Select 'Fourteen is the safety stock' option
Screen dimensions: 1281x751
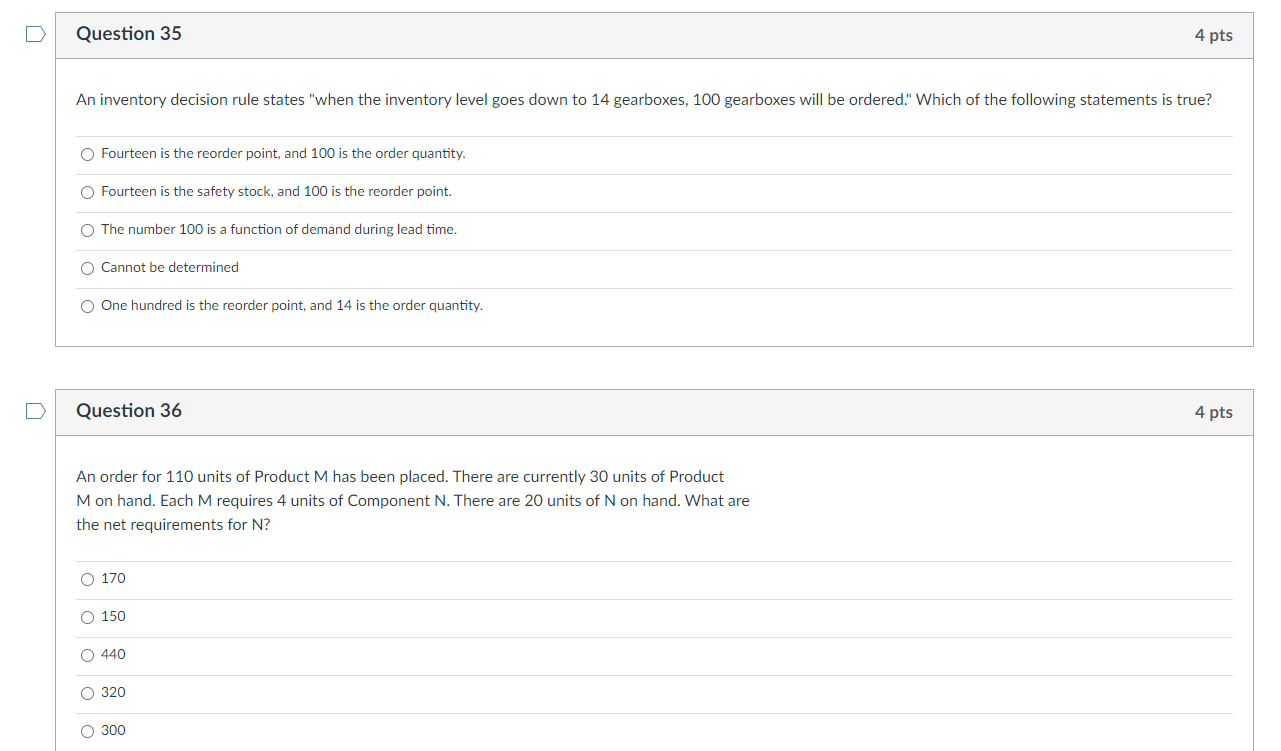coord(87,192)
